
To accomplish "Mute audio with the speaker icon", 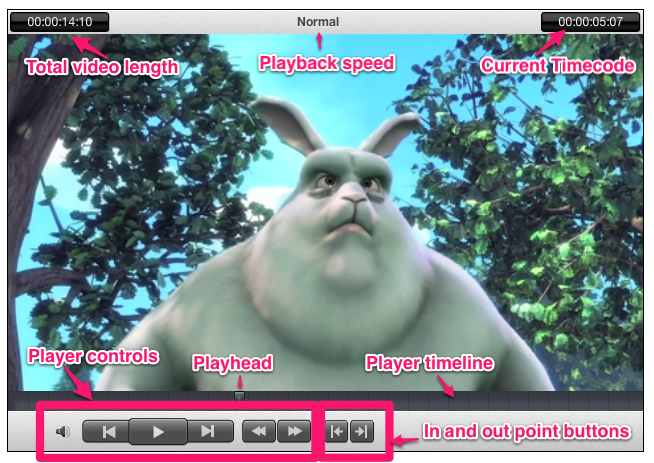I will tap(63, 431).
